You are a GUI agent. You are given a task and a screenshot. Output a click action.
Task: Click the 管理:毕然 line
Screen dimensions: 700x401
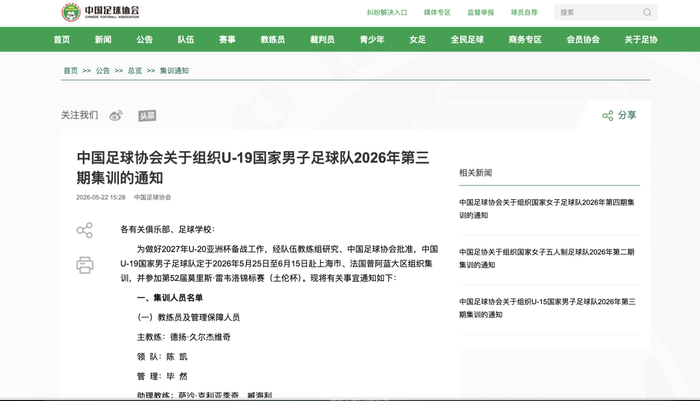click(162, 376)
